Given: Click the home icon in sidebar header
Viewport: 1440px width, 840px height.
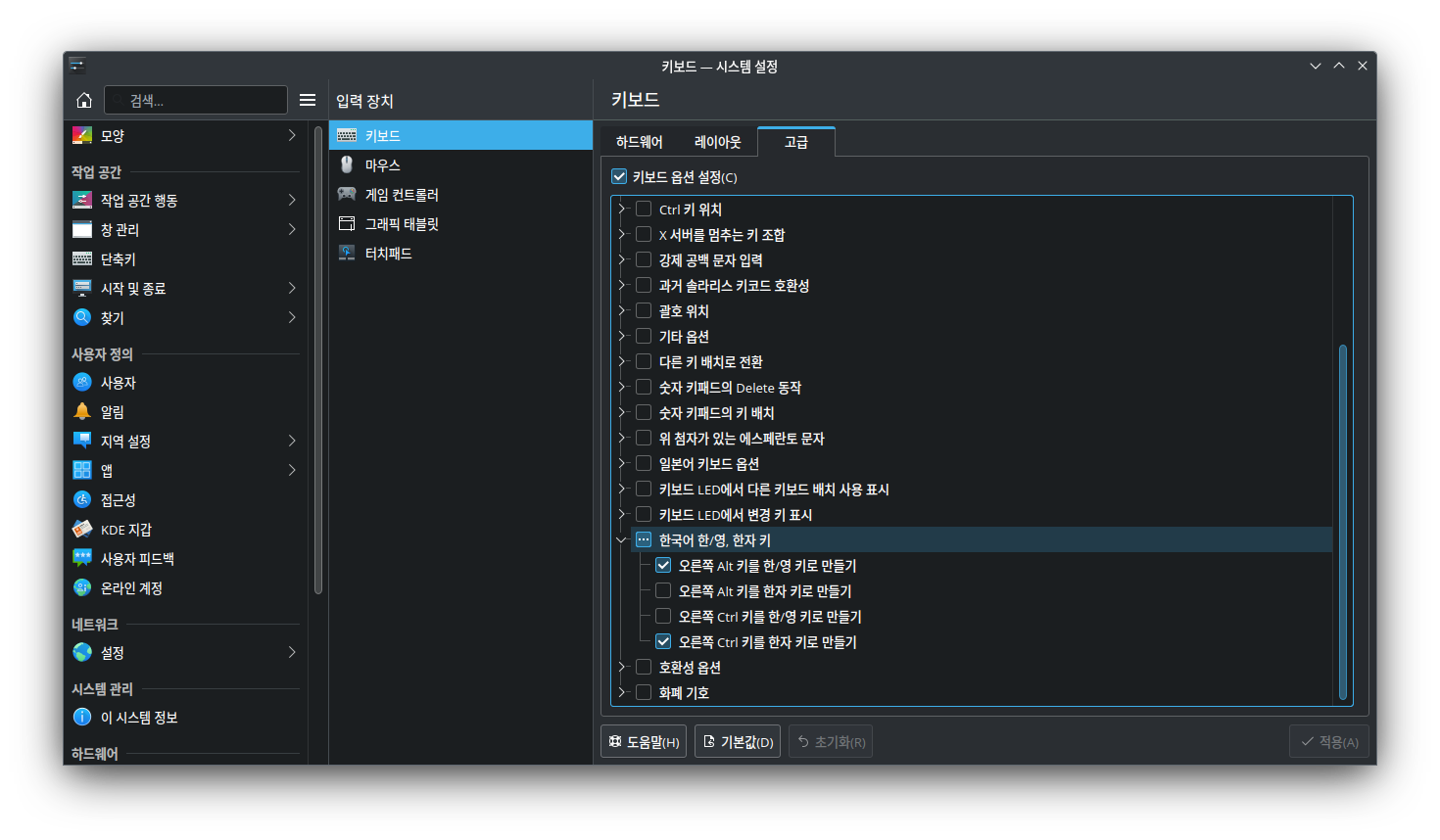Looking at the screenshot, I should 84,100.
